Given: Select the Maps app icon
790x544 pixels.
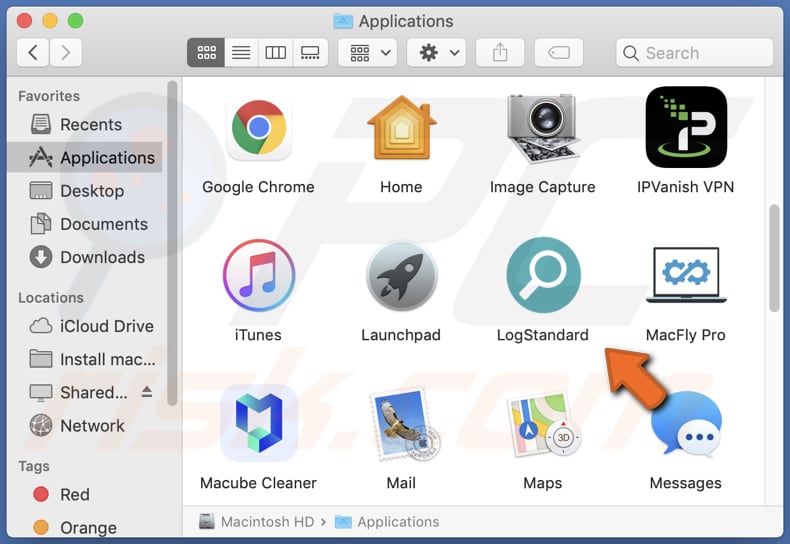Looking at the screenshot, I should pos(544,424).
